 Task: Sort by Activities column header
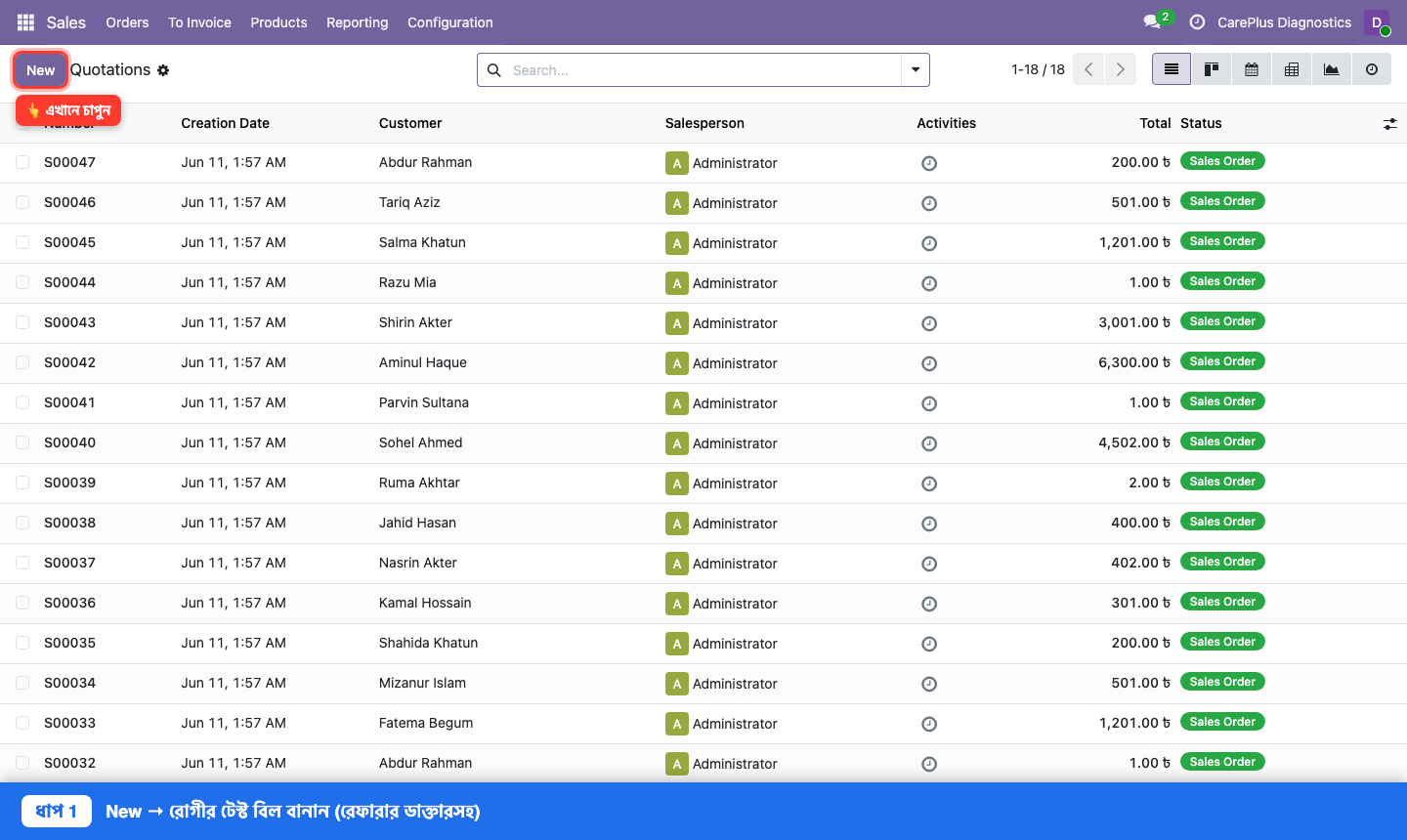click(946, 123)
